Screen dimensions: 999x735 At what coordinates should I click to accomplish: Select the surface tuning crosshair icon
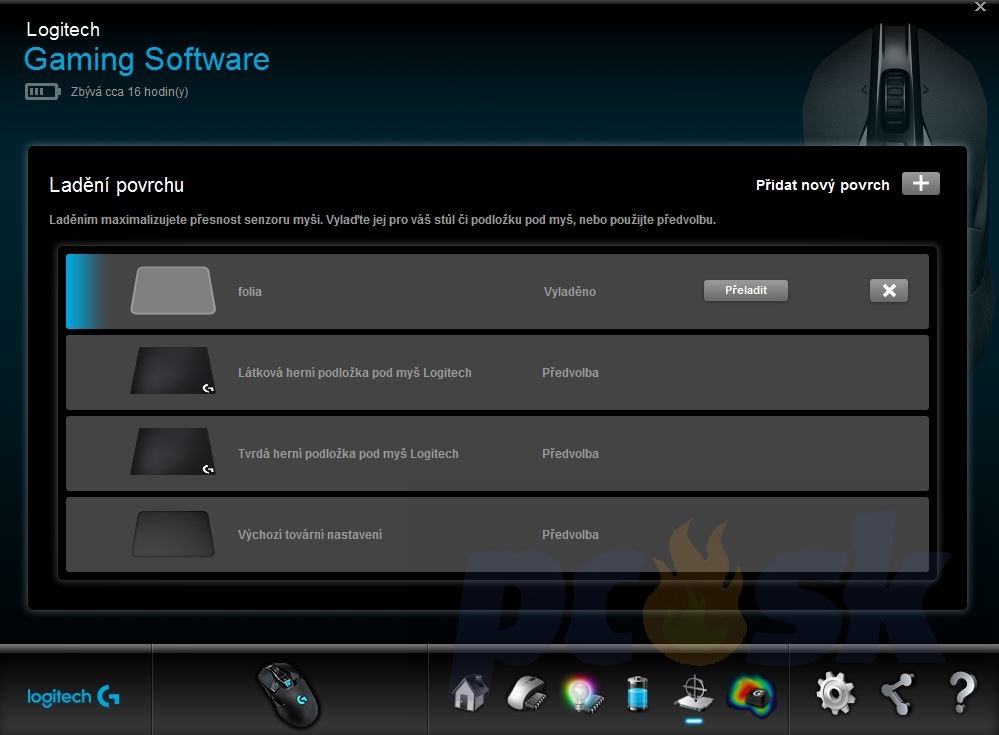[x=694, y=694]
